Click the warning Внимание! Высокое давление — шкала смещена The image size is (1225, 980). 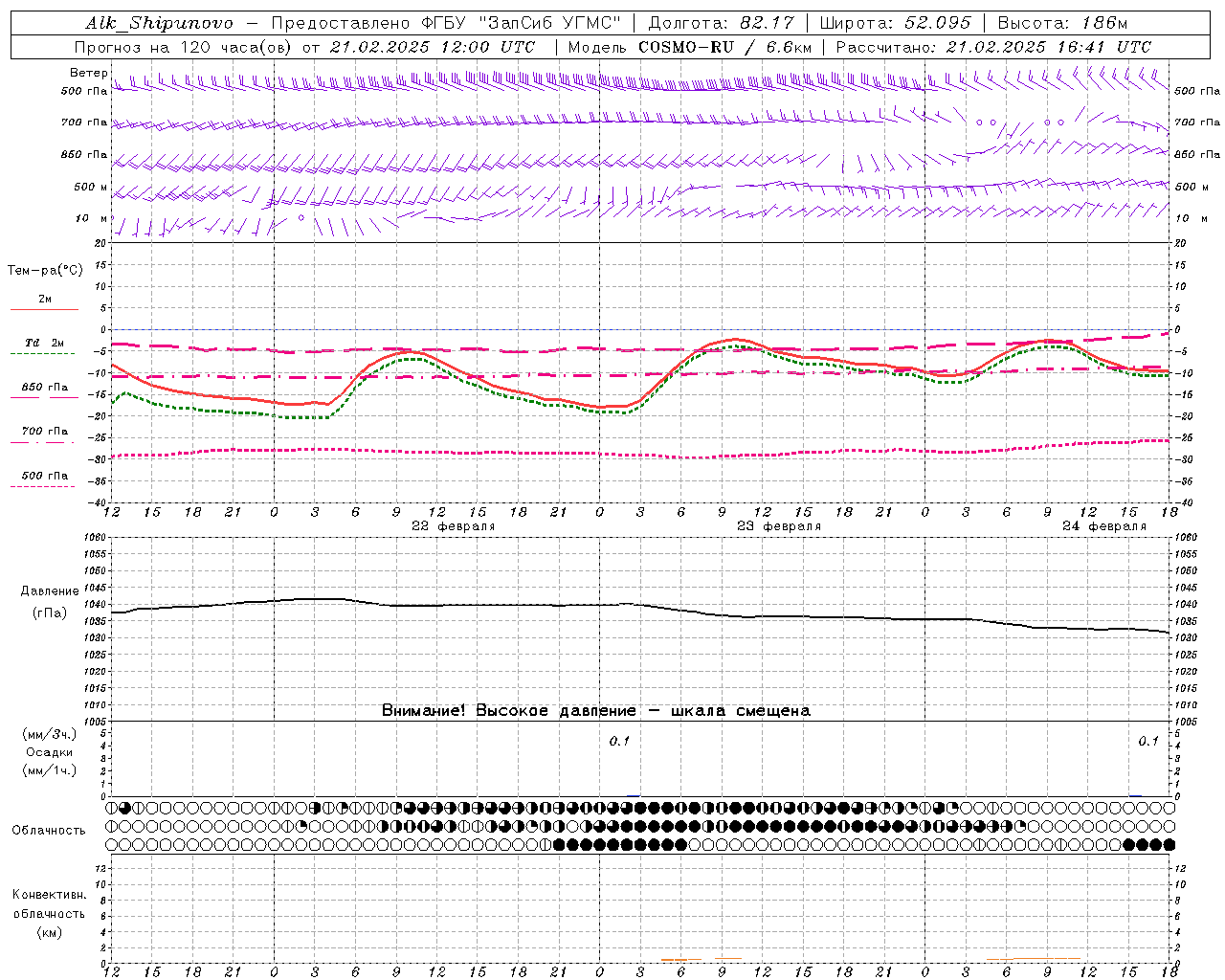tap(596, 711)
